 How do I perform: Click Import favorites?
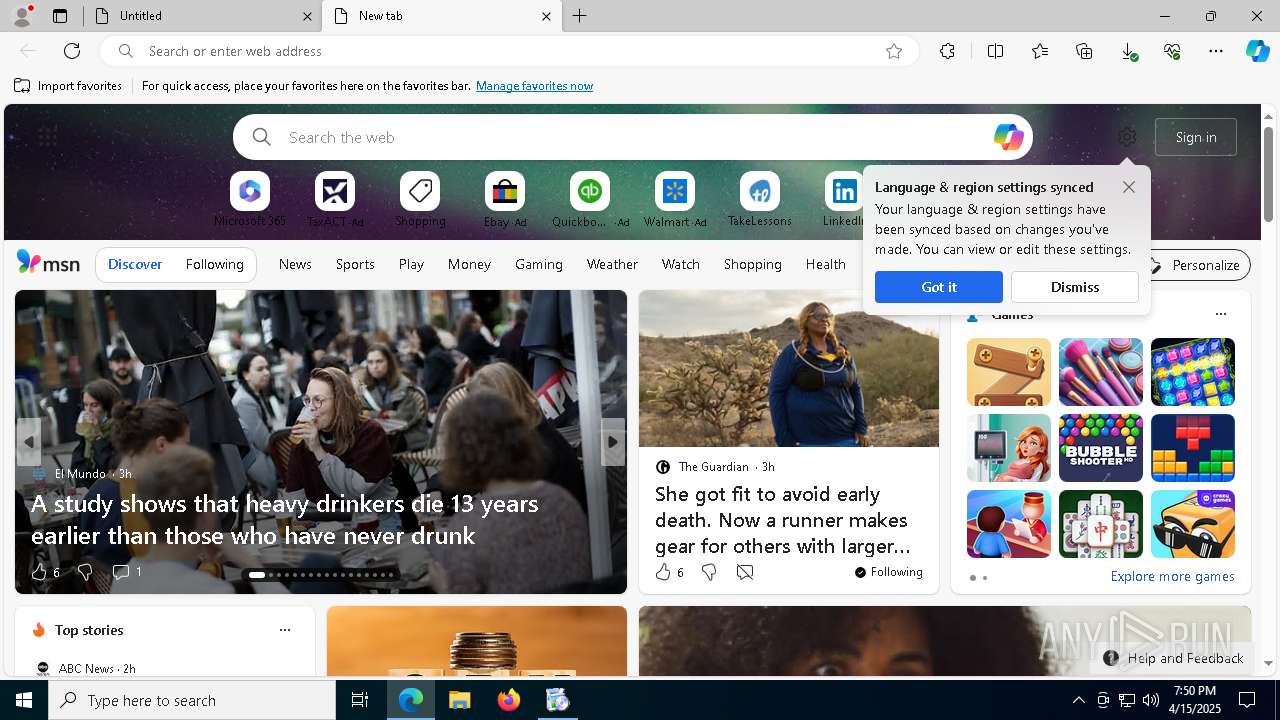[x=68, y=86]
